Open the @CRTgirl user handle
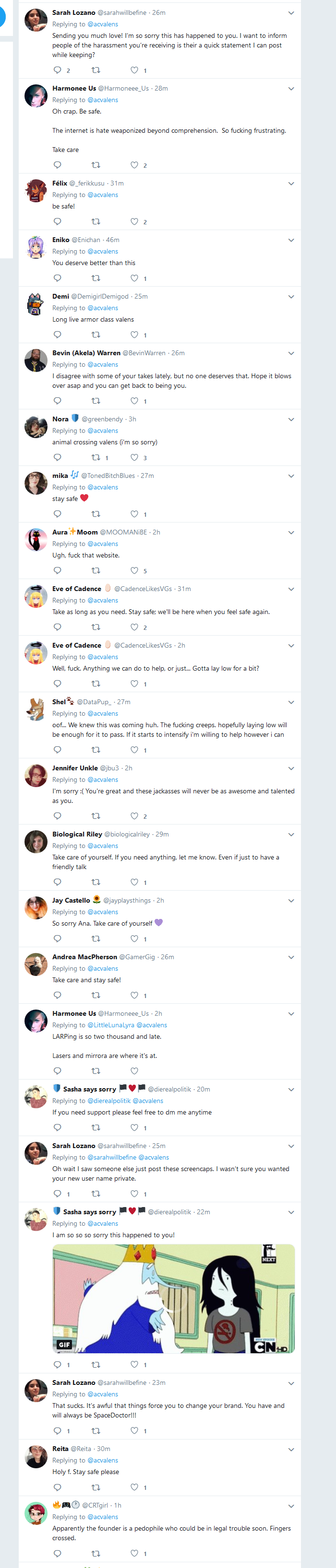336x1568 pixels. (95, 1505)
